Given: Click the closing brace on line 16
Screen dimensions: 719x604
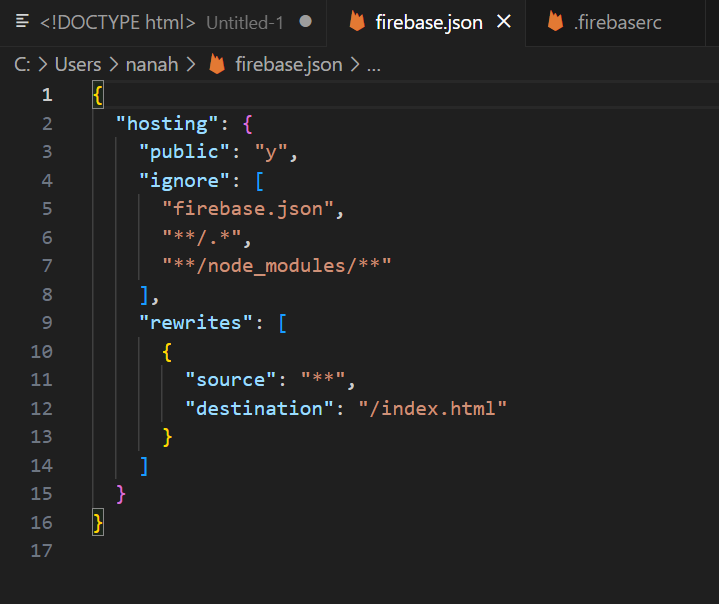Looking at the screenshot, I should click(x=98, y=522).
